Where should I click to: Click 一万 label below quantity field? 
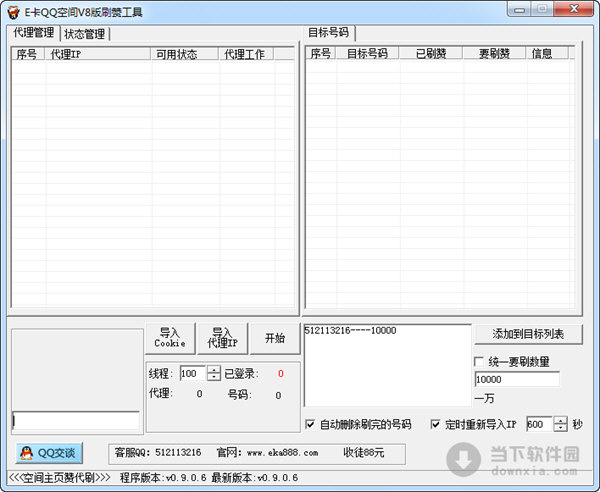point(484,399)
